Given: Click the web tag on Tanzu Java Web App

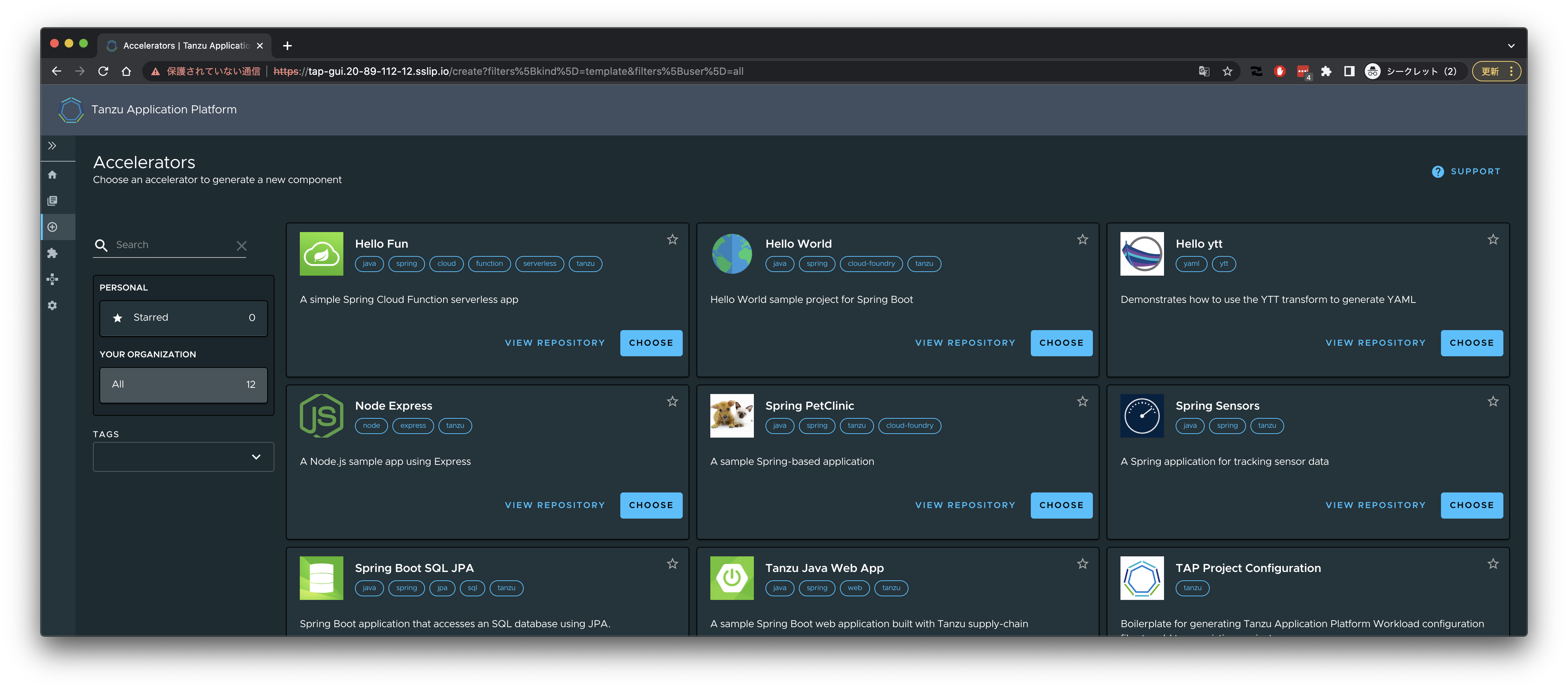Looking at the screenshot, I should (x=855, y=588).
